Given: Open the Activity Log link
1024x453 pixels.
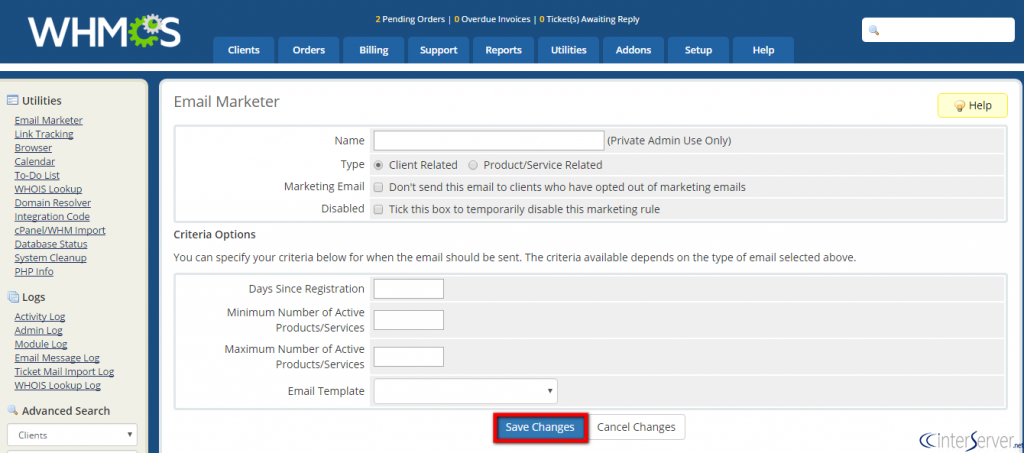Looking at the screenshot, I should click(40, 317).
